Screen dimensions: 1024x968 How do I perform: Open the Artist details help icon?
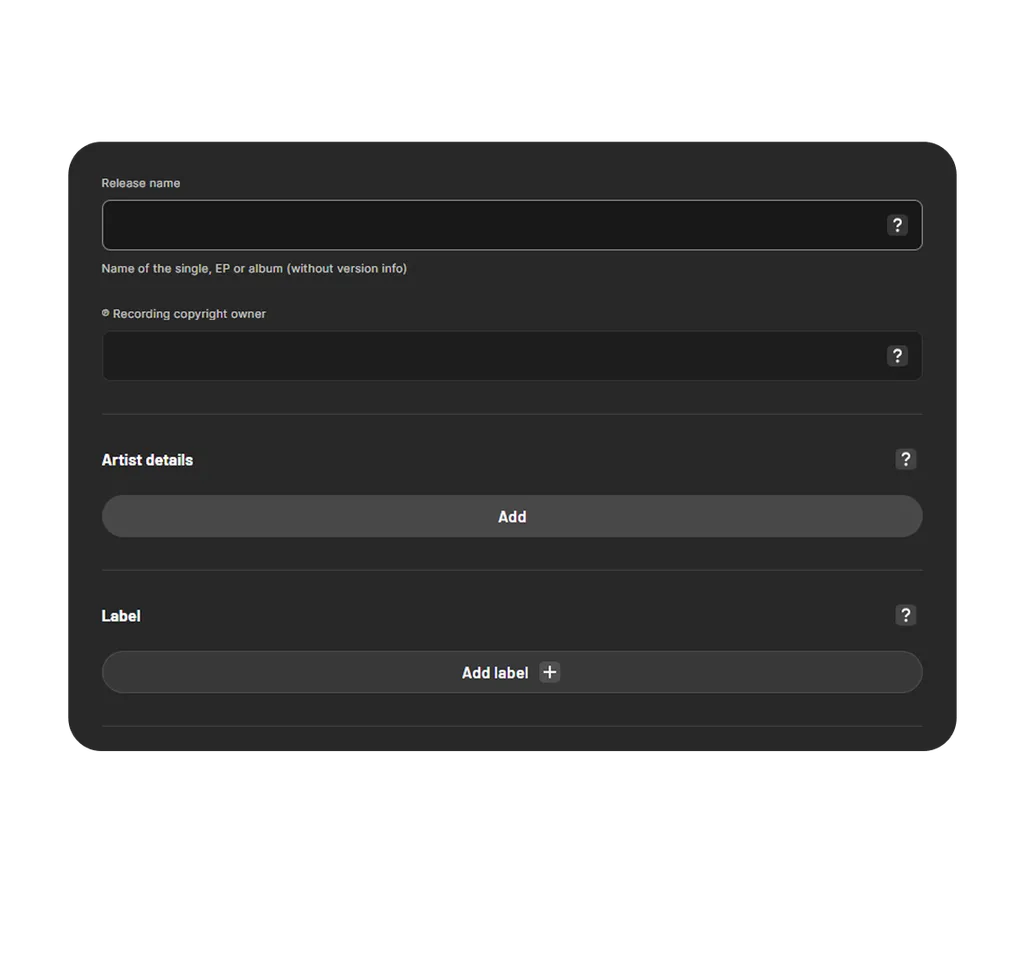(x=906, y=459)
